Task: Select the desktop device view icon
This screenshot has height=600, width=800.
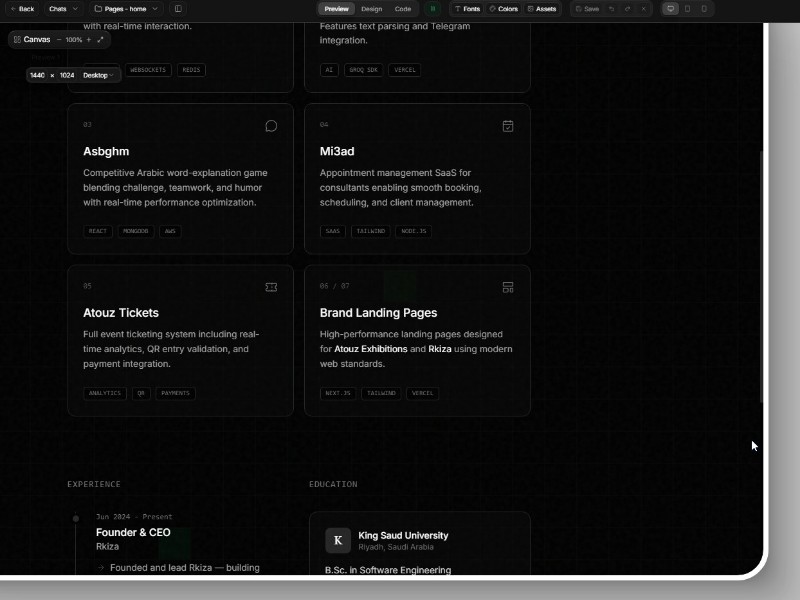Action: point(670,9)
